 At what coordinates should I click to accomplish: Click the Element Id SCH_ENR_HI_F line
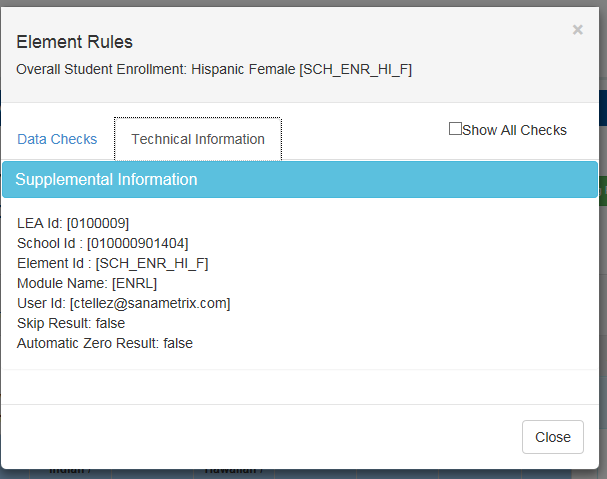[113, 263]
